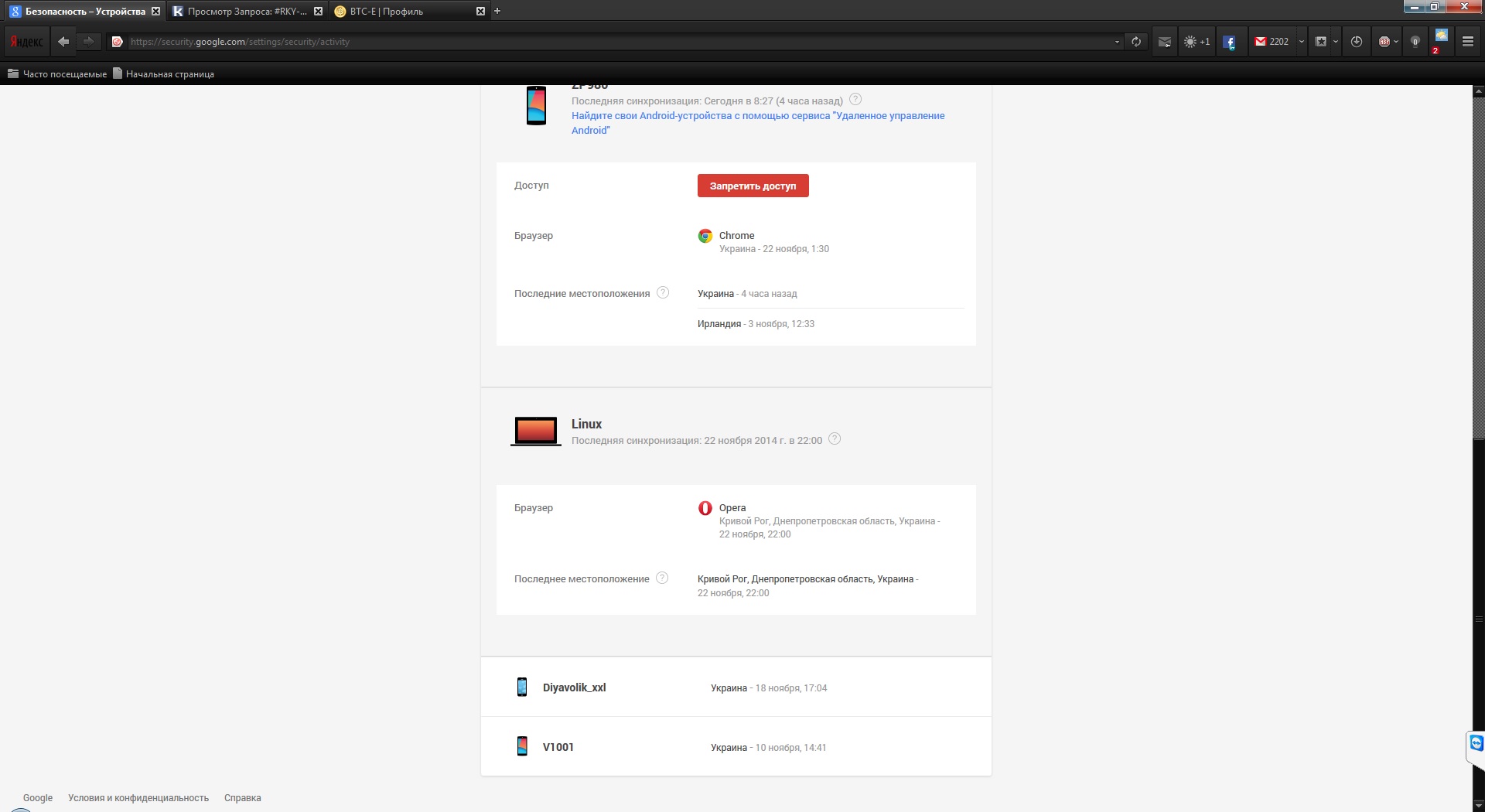This screenshot has height=812, width=1485.
Task: Close the Просмотр Запроса tab
Action: (318, 11)
